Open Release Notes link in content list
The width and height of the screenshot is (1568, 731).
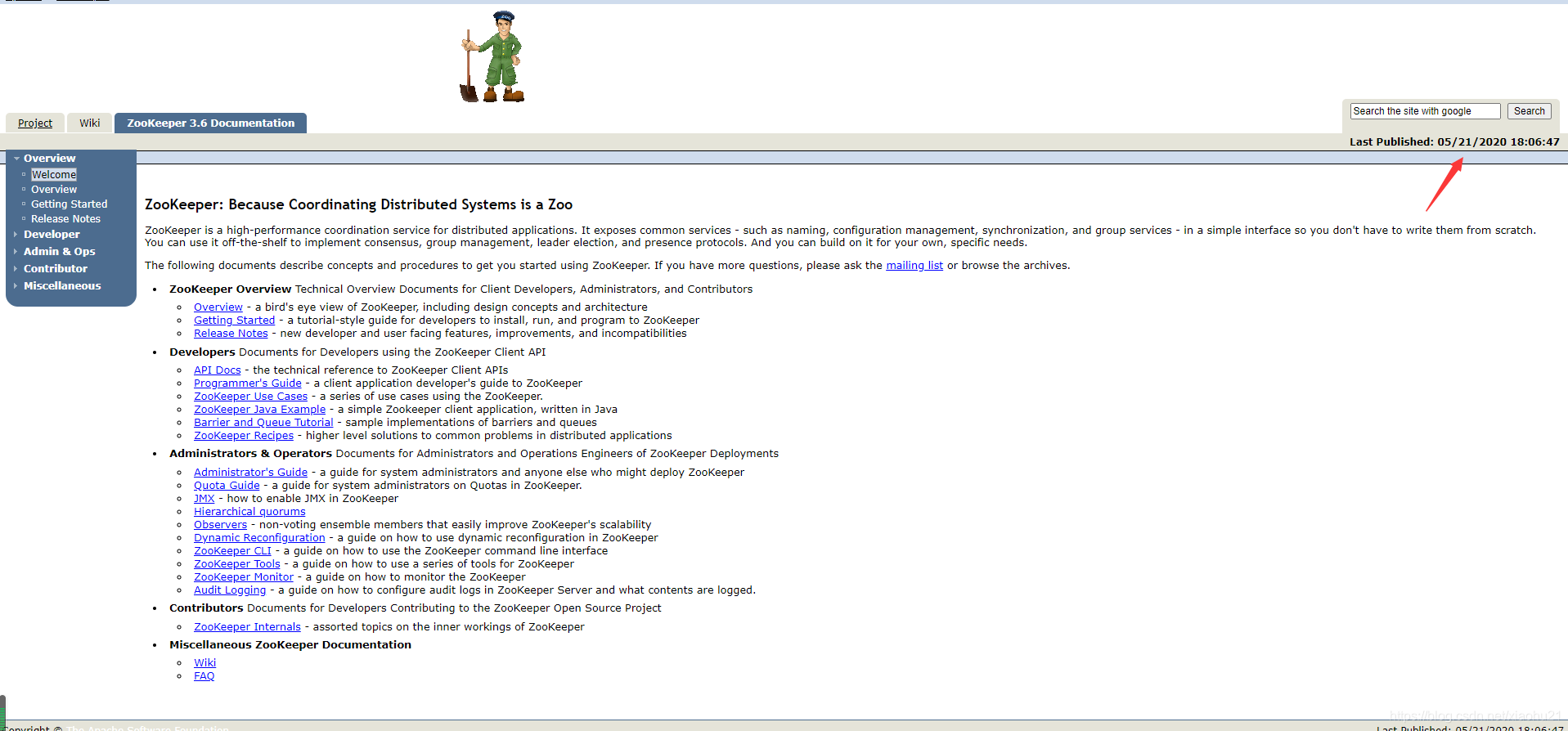[x=231, y=334]
